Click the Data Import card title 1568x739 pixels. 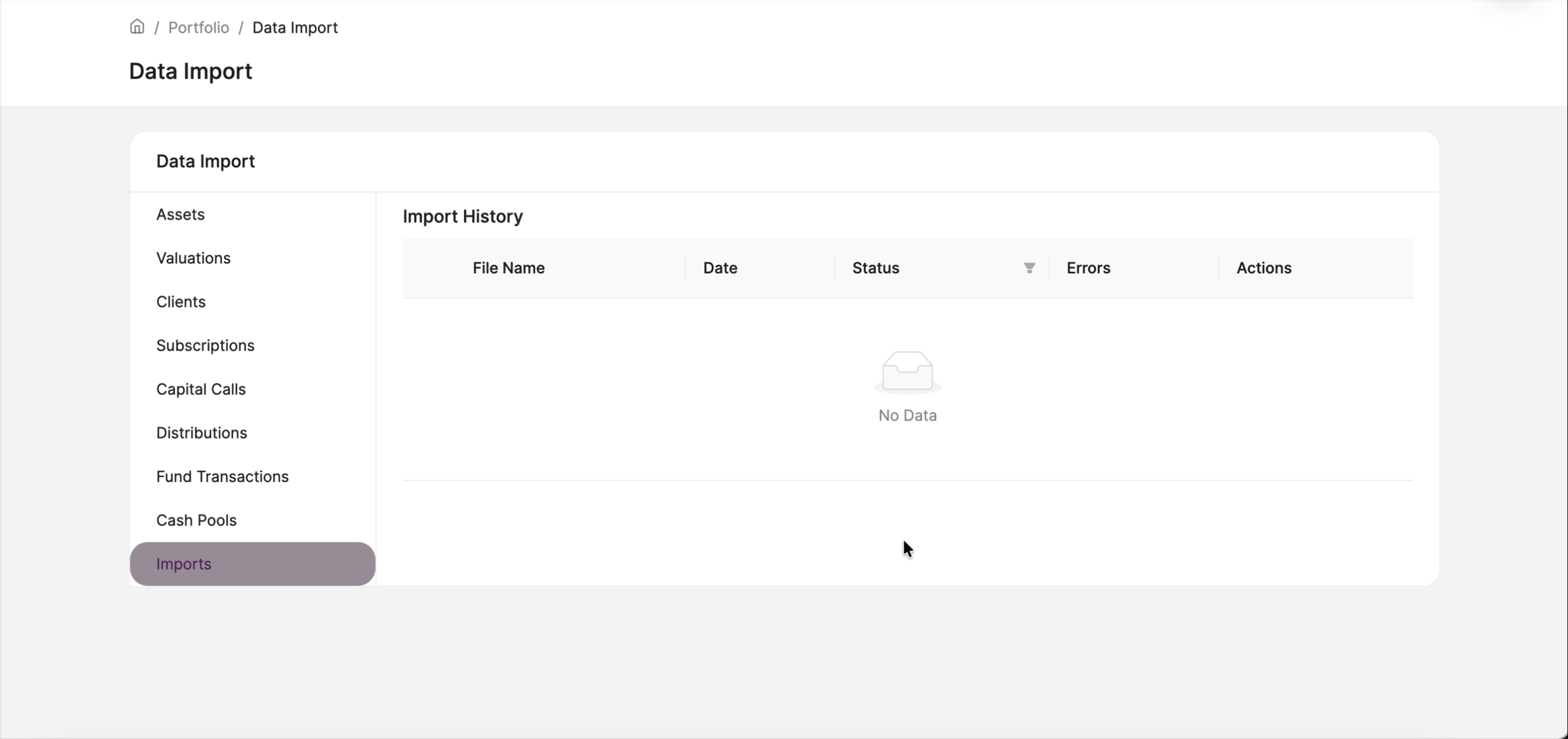(206, 161)
